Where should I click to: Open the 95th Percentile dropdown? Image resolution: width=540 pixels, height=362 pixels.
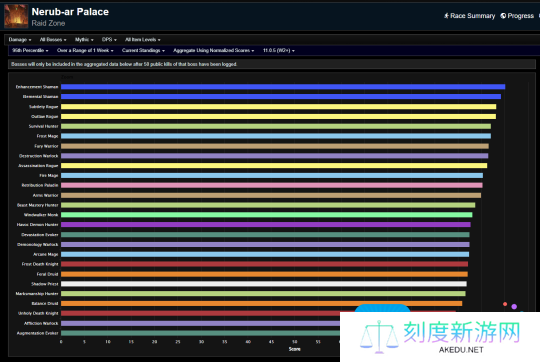pos(30,50)
